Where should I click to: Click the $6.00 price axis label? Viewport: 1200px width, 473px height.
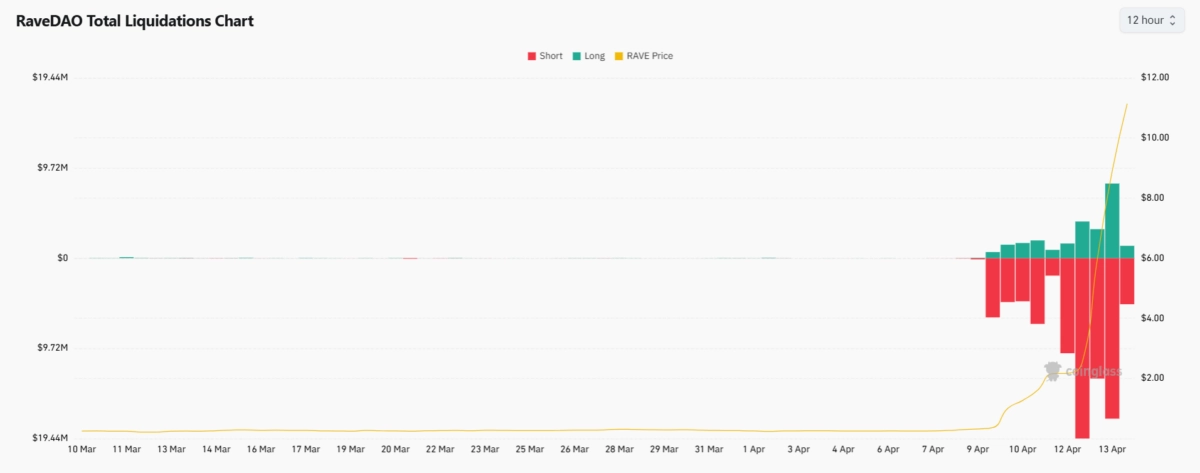click(x=1155, y=258)
